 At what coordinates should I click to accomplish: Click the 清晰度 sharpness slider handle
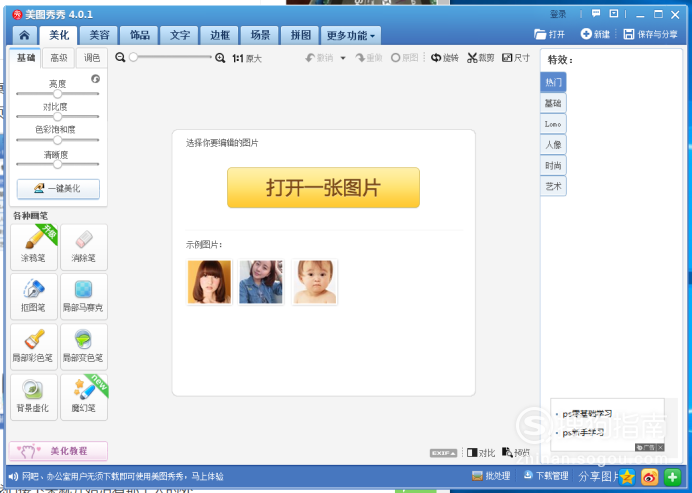(57, 164)
